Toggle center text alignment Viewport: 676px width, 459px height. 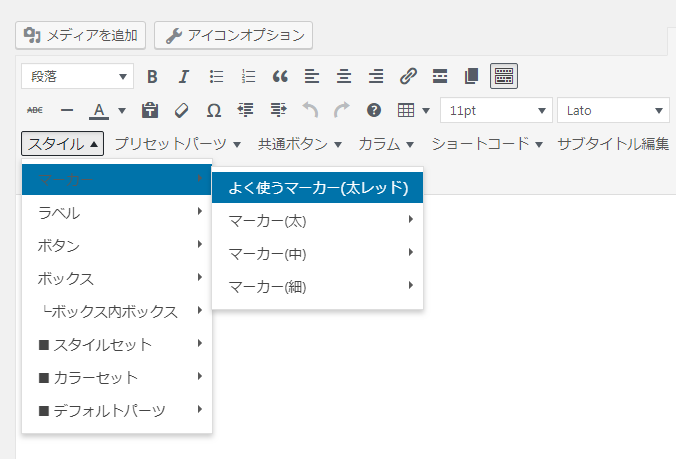tap(344, 76)
